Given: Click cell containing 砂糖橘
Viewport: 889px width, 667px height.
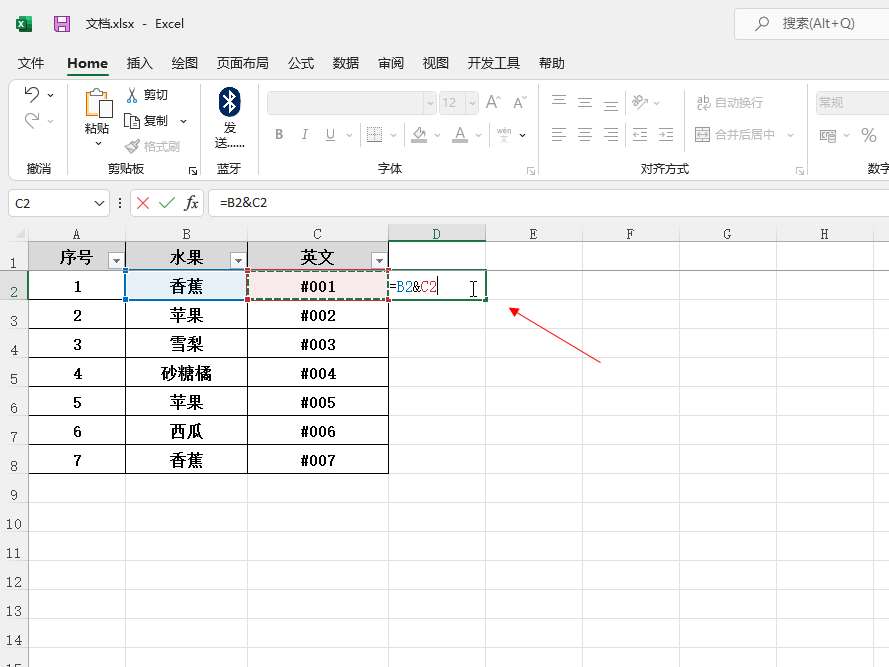Looking at the screenshot, I should [x=187, y=373].
